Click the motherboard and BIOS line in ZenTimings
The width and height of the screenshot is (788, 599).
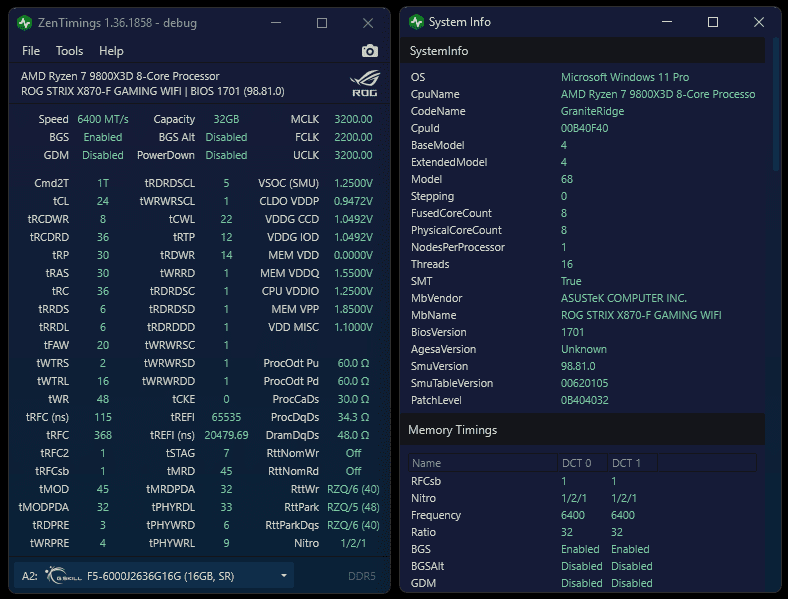click(153, 91)
